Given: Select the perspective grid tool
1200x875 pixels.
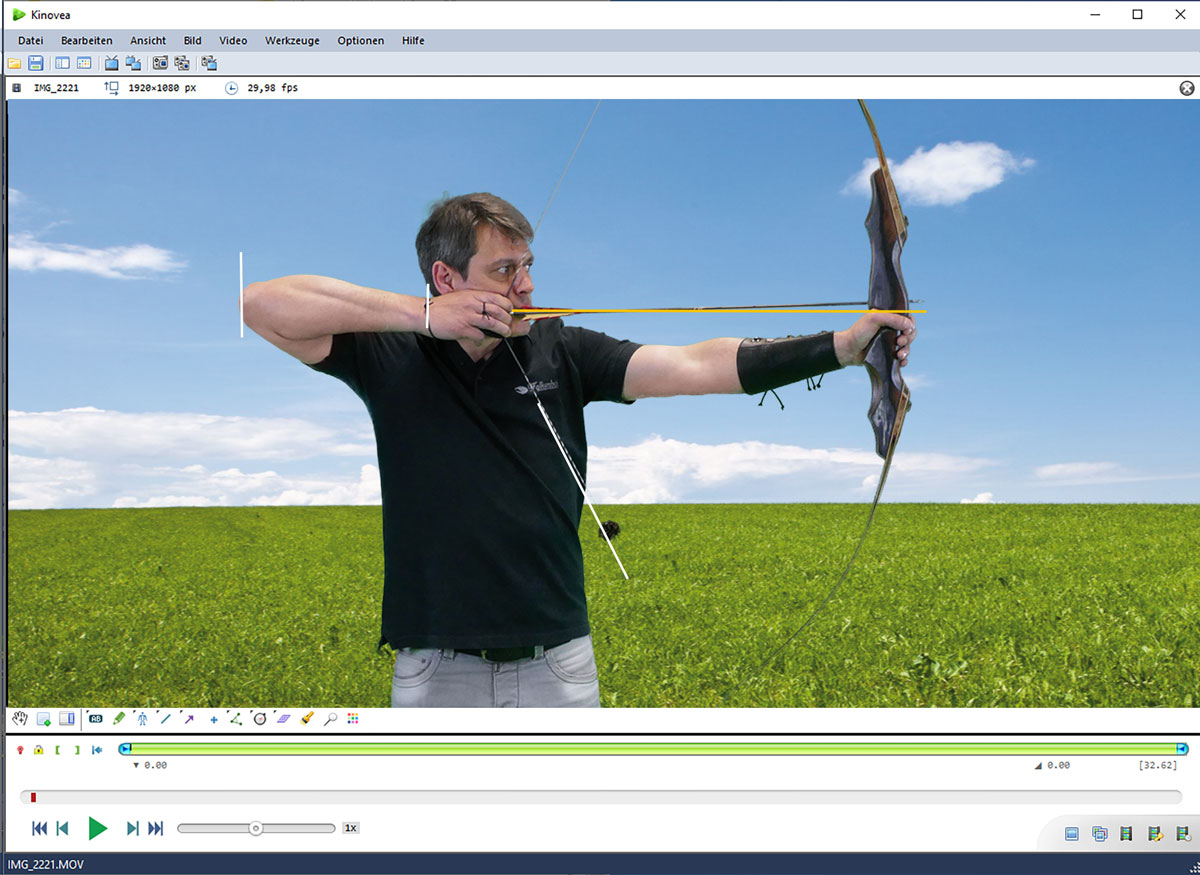Looking at the screenshot, I should tap(283, 718).
